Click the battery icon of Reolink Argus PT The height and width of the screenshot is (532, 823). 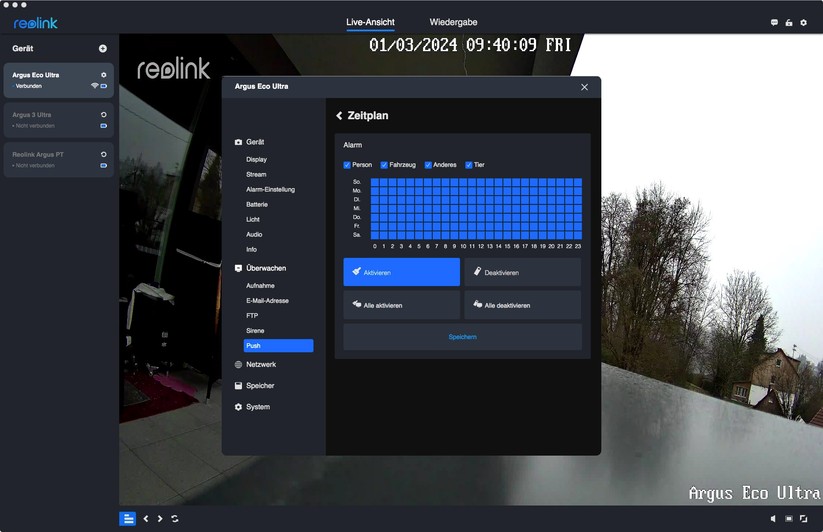tap(103, 165)
